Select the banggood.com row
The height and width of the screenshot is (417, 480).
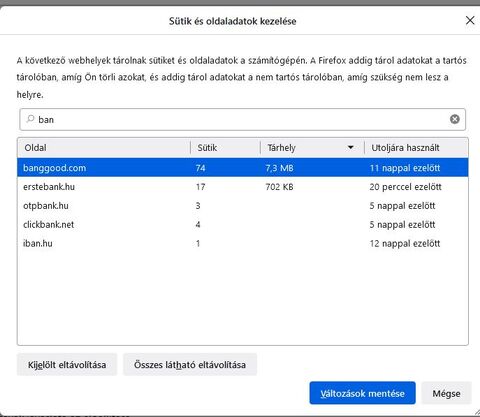243,168
